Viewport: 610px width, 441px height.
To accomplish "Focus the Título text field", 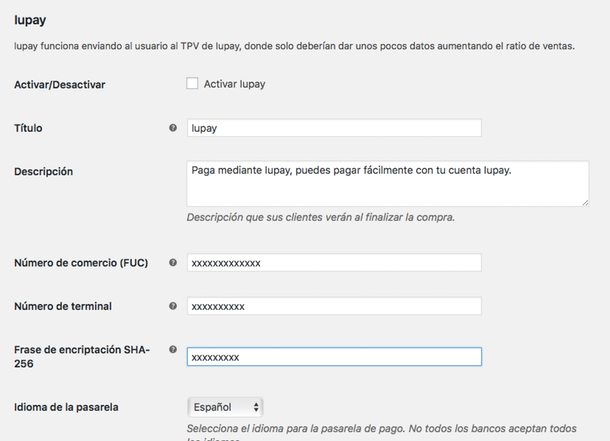I will tap(334, 128).
